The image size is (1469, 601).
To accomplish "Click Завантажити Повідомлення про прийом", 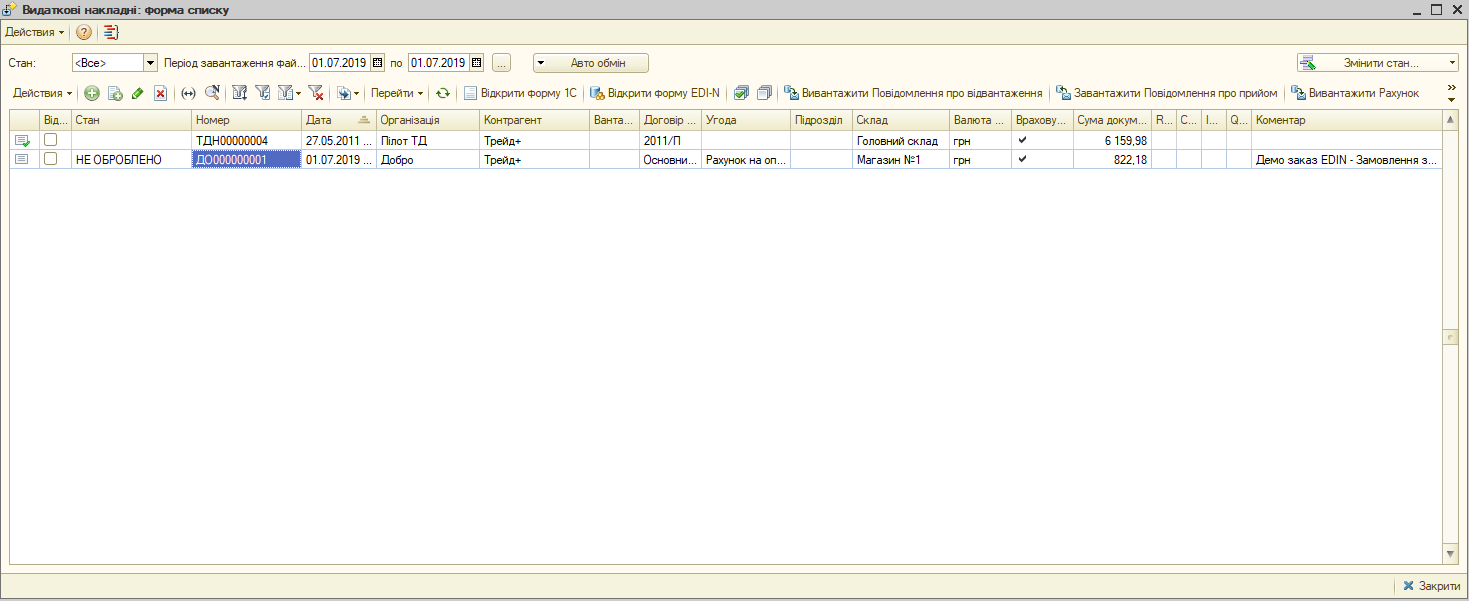I will 1167,93.
